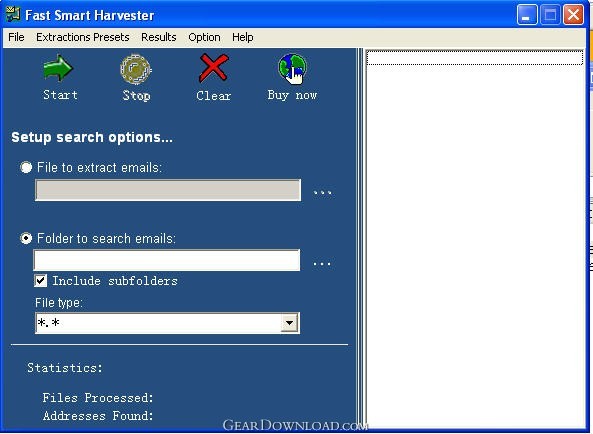Open the Option menu
593x434 pixels.
pos(204,37)
